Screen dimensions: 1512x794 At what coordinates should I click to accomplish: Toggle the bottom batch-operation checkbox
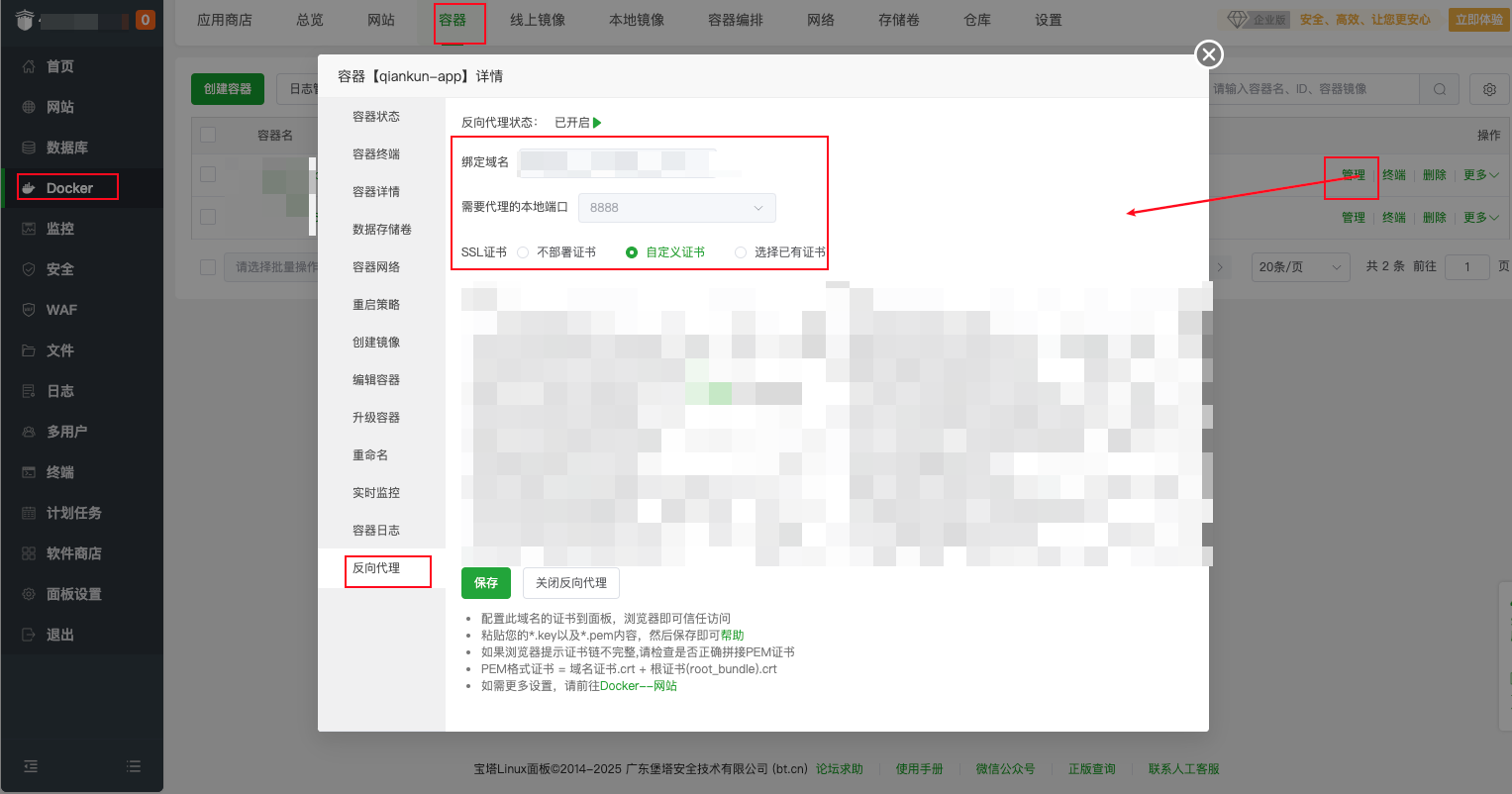208,267
